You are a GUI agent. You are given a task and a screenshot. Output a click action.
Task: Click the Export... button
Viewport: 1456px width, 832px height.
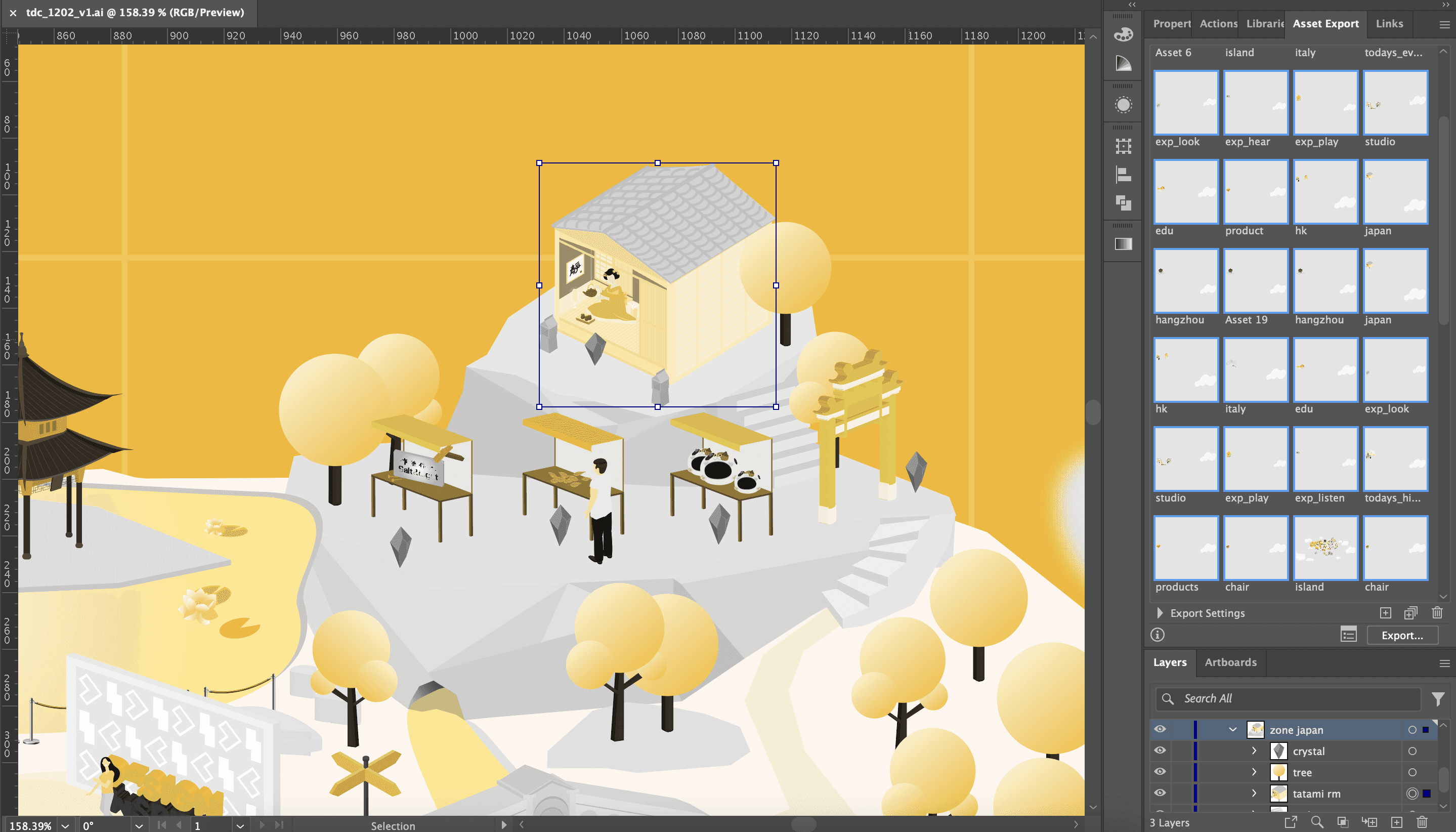point(1402,636)
